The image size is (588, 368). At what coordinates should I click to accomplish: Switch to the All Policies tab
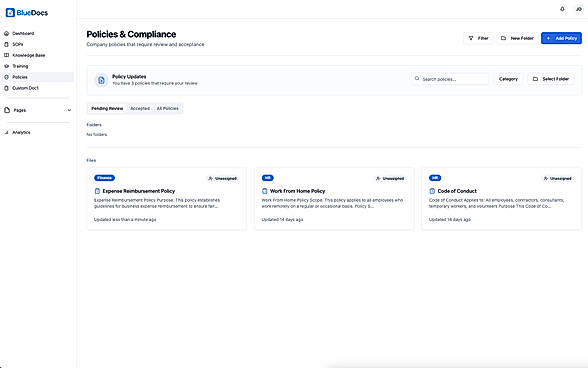(167, 108)
